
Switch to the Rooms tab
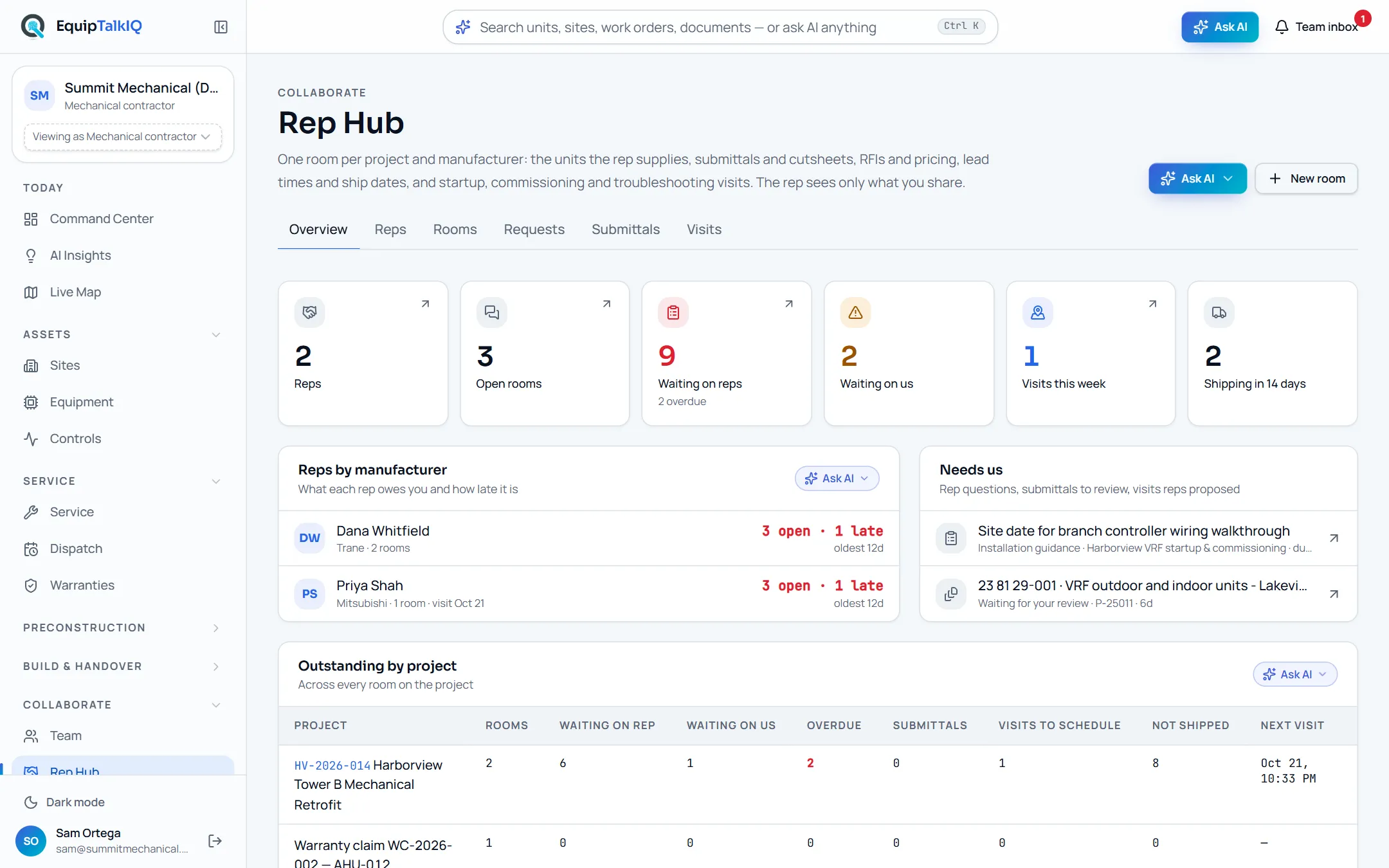[x=455, y=230]
